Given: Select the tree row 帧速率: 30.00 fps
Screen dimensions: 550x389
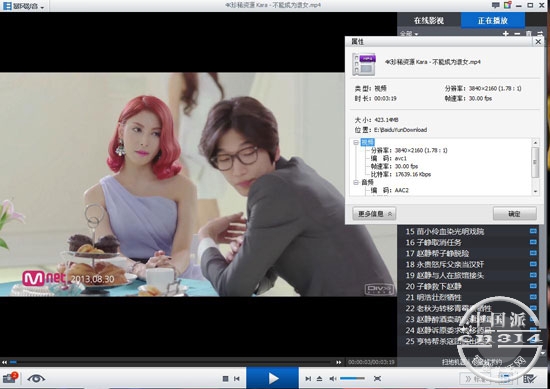Looking at the screenshot, I should pyautogui.click(x=394, y=166).
